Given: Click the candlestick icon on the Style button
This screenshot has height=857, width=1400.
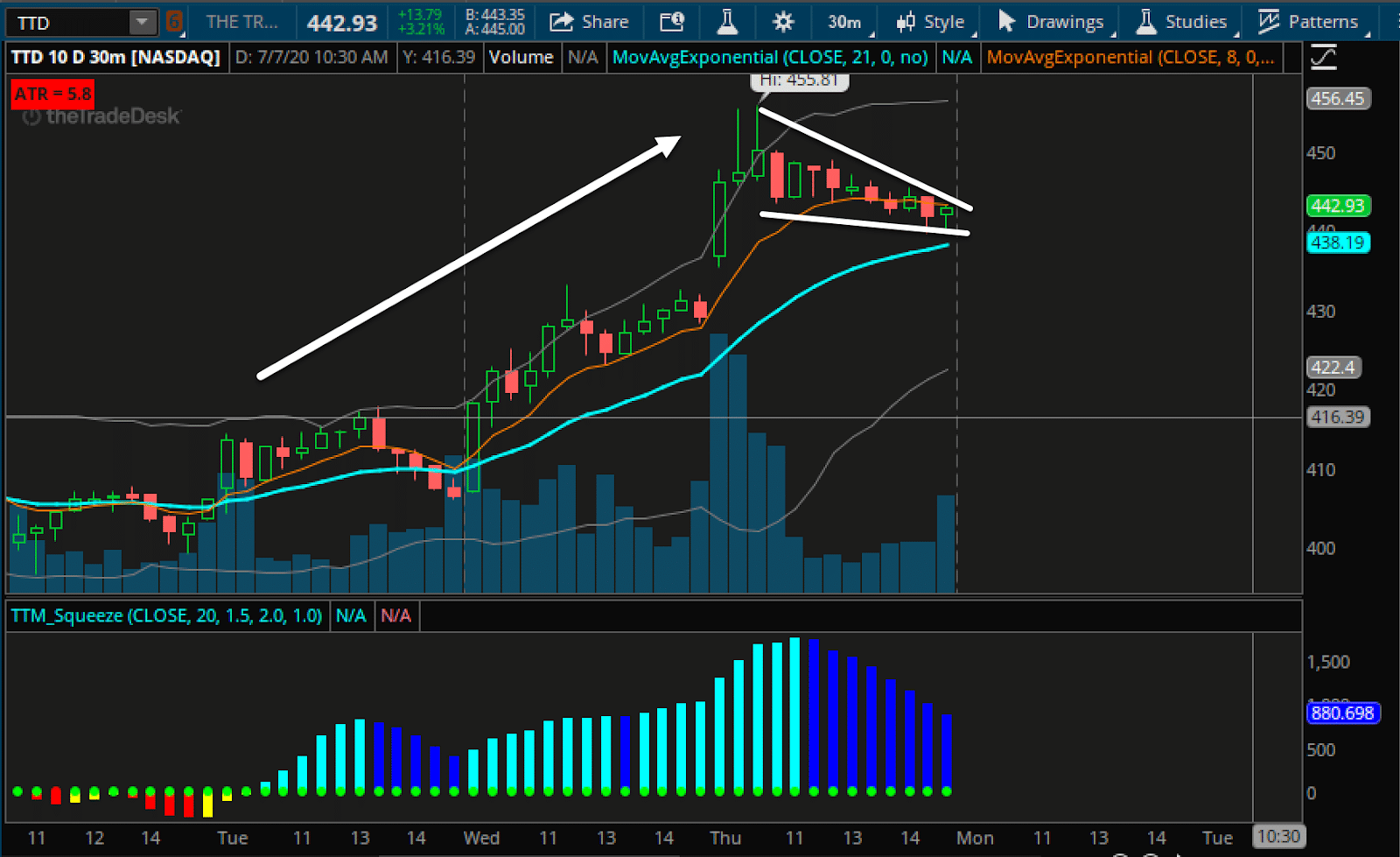Looking at the screenshot, I should point(906,22).
